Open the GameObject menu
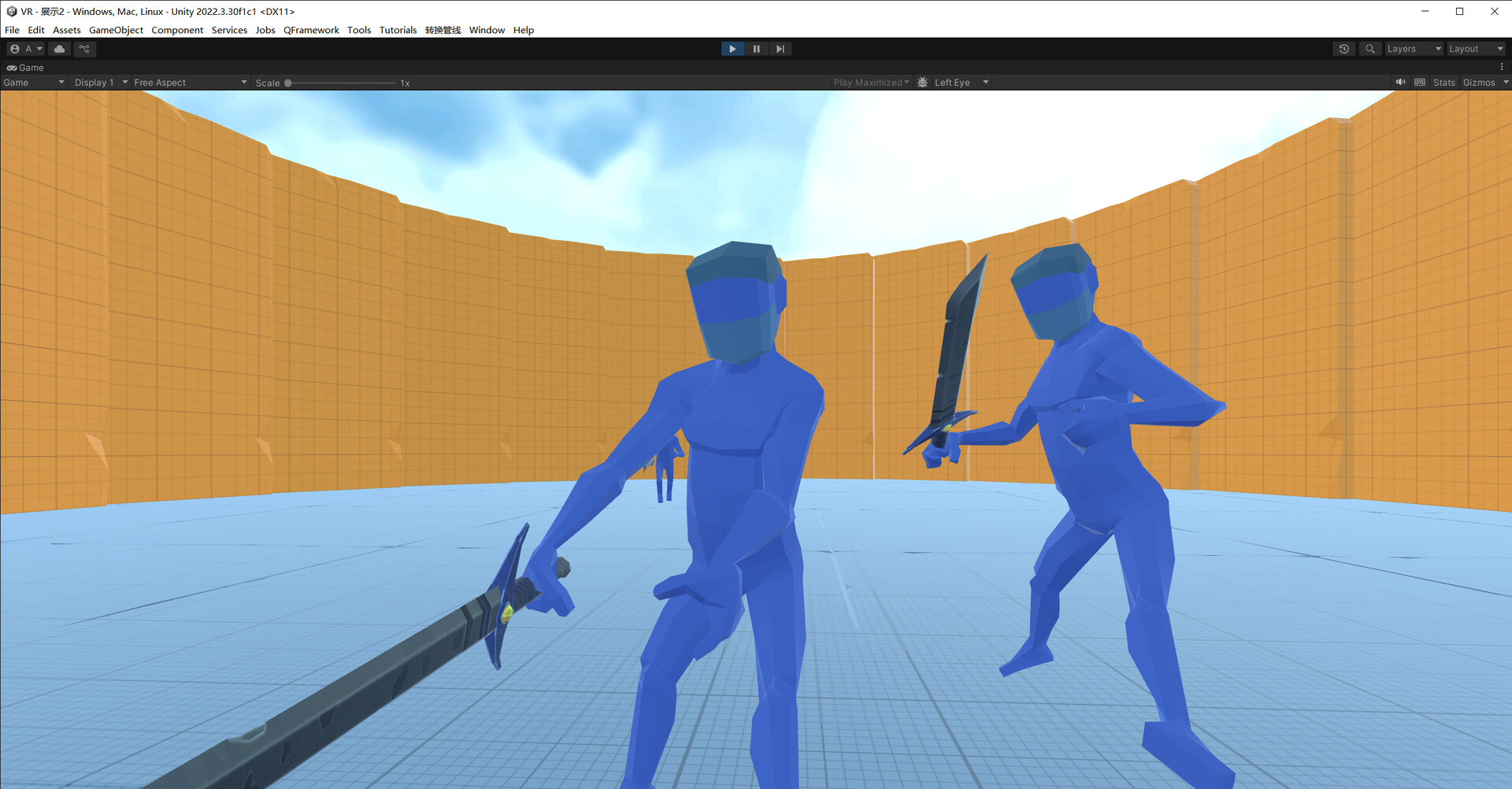Screen dimensions: 1512x789 [x=116, y=30]
